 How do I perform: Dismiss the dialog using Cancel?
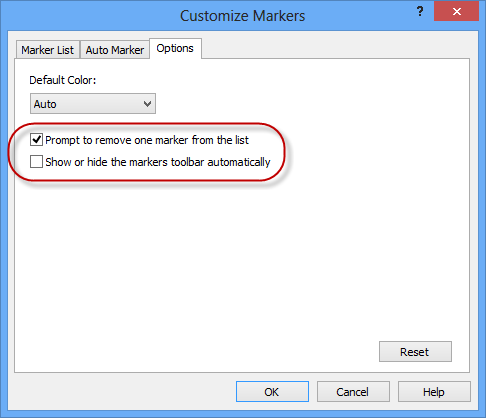pyautogui.click(x=353, y=392)
